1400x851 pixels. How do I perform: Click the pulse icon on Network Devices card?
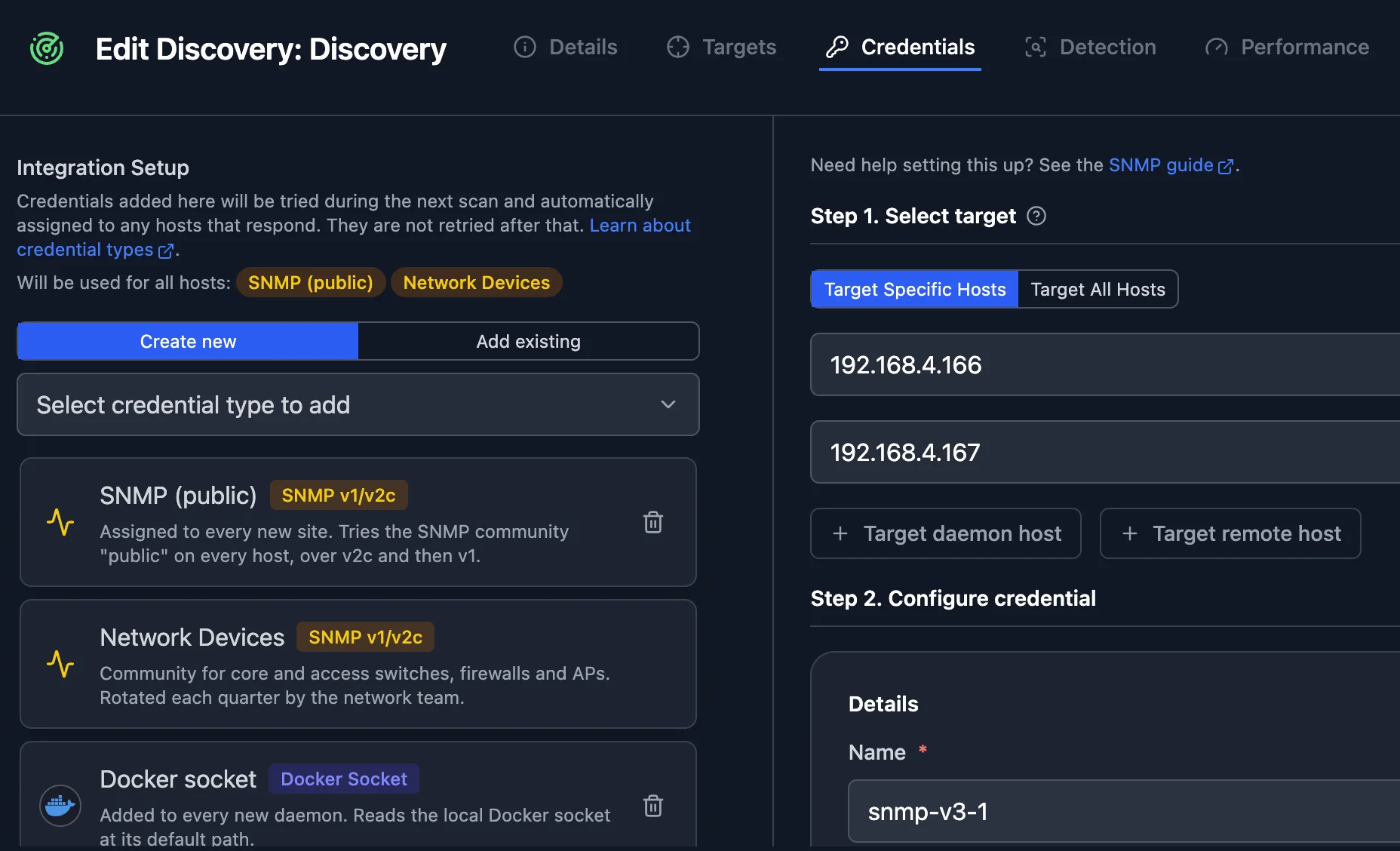[60, 664]
